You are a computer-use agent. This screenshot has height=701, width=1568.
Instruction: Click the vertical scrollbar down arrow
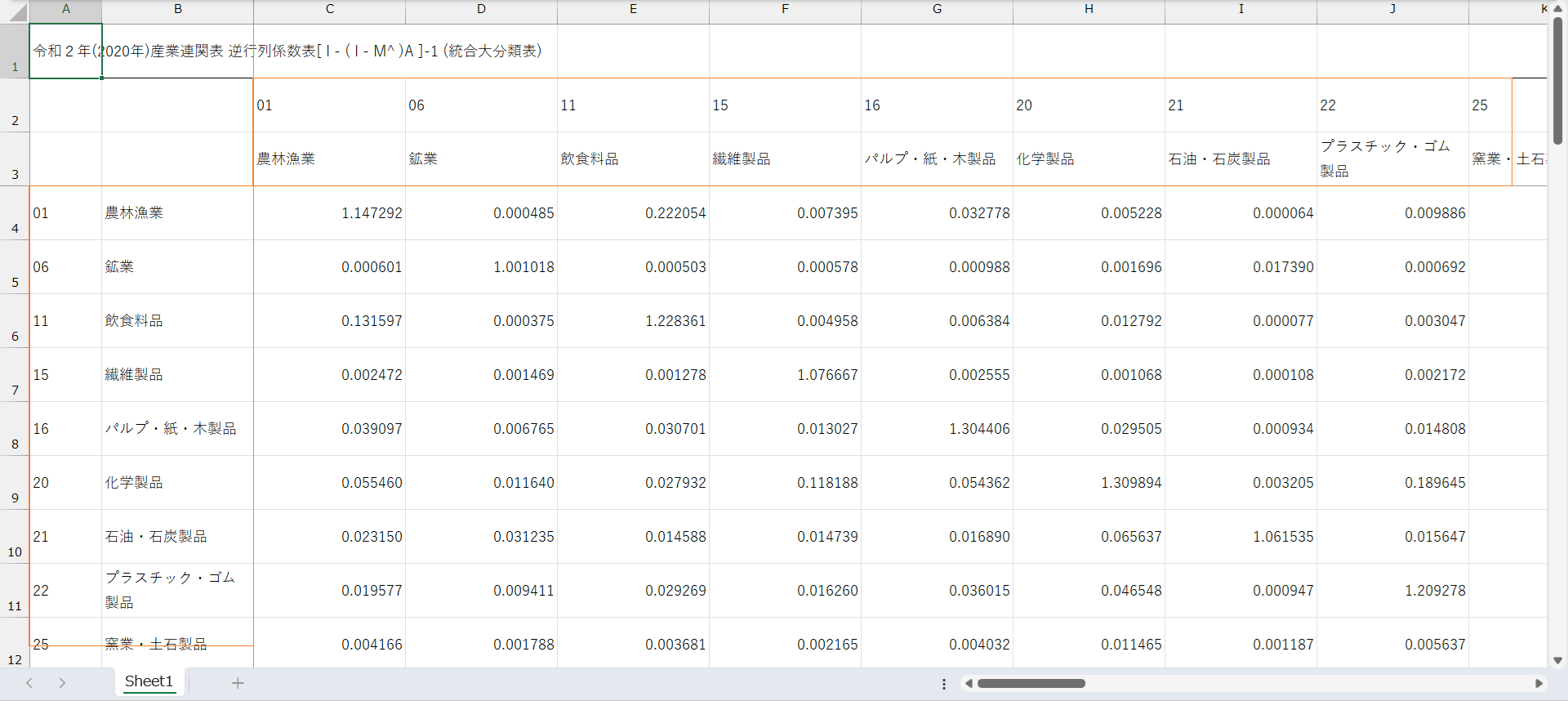click(1557, 660)
